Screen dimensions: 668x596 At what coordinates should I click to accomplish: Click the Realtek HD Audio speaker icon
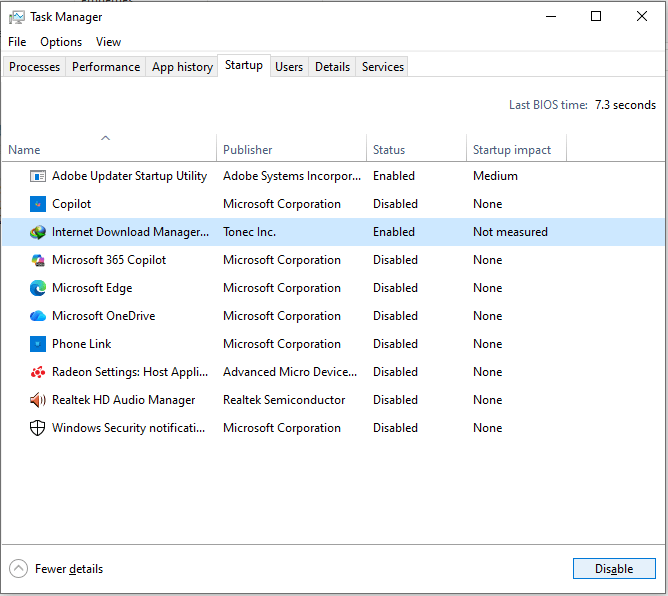click(38, 400)
